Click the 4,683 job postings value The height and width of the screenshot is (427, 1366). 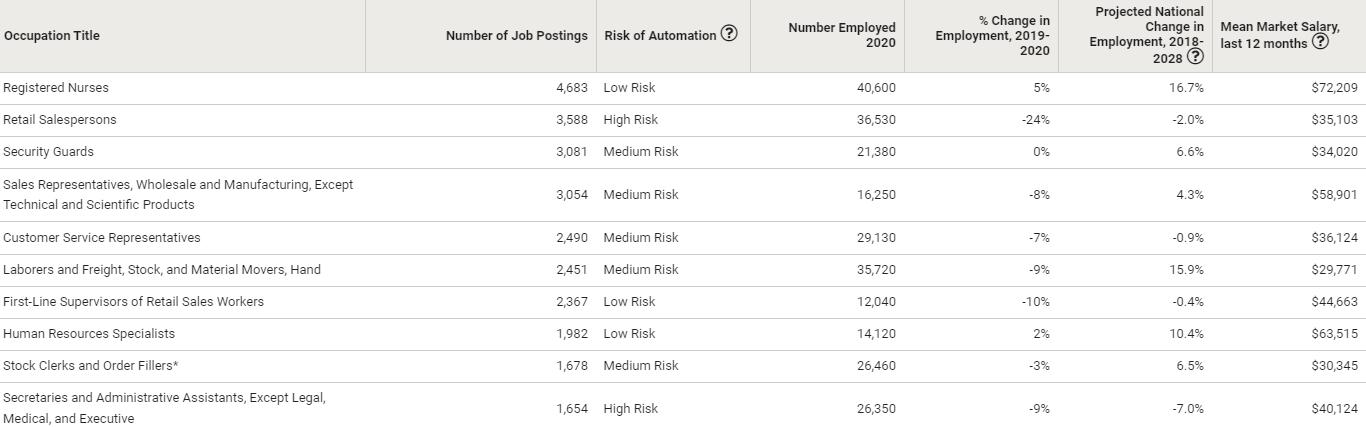pos(571,88)
